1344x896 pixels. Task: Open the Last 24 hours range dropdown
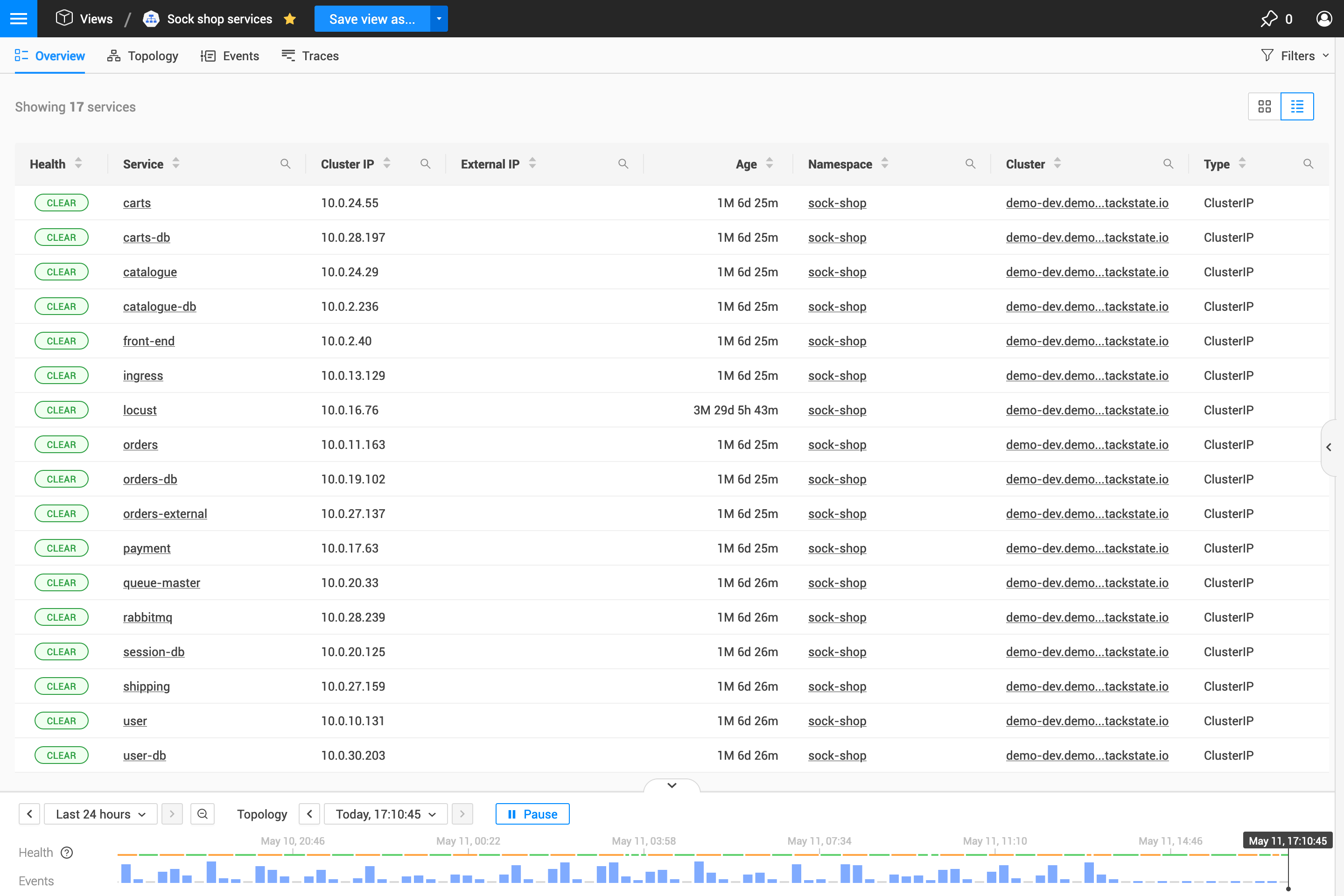pyautogui.click(x=101, y=814)
